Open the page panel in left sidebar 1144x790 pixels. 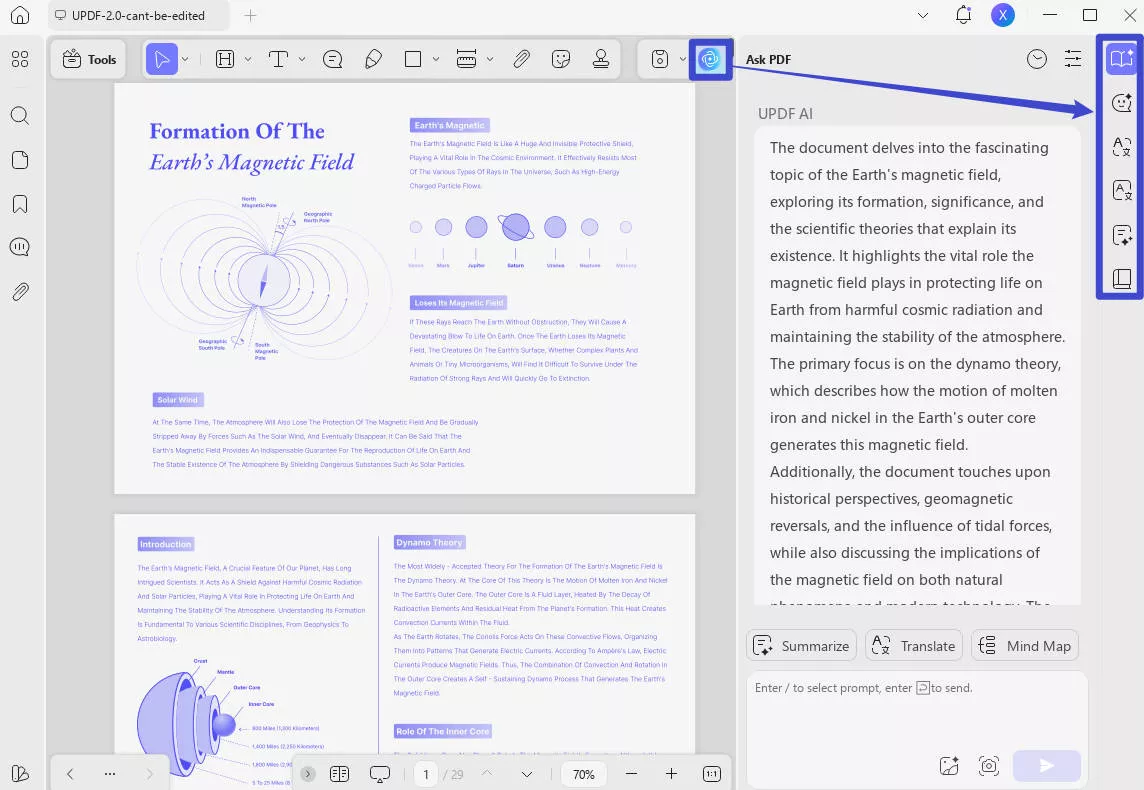[x=20, y=160]
